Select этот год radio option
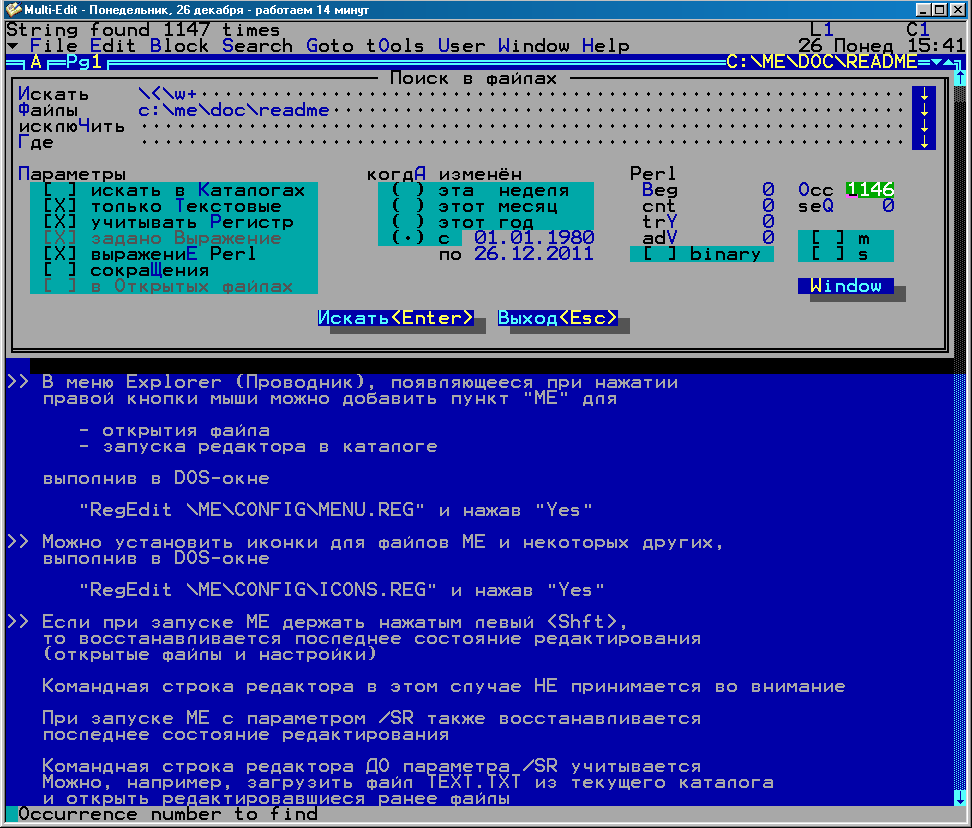Image resolution: width=972 pixels, height=828 pixels. (462, 222)
